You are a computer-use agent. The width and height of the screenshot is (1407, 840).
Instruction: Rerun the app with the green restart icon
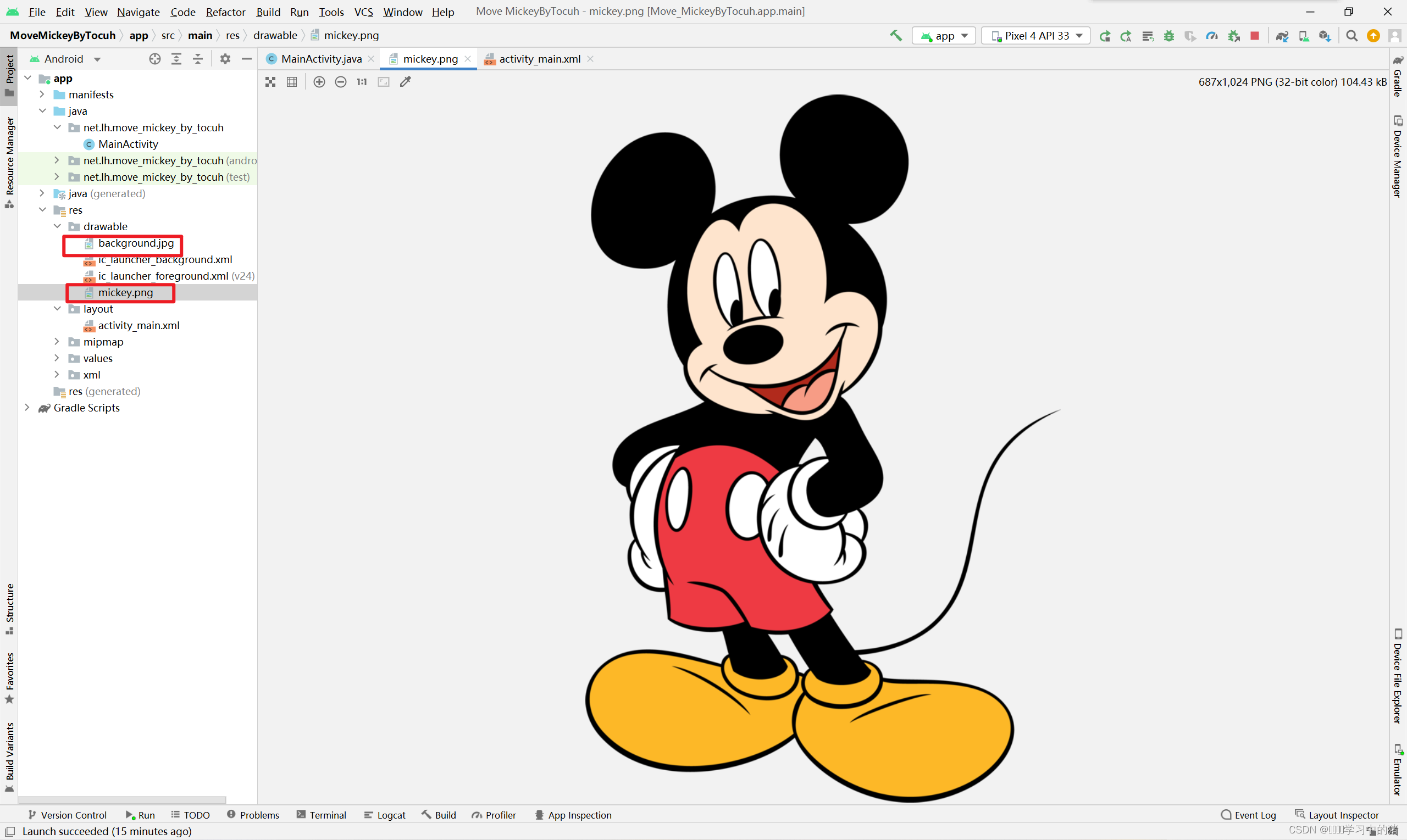[x=1105, y=36]
